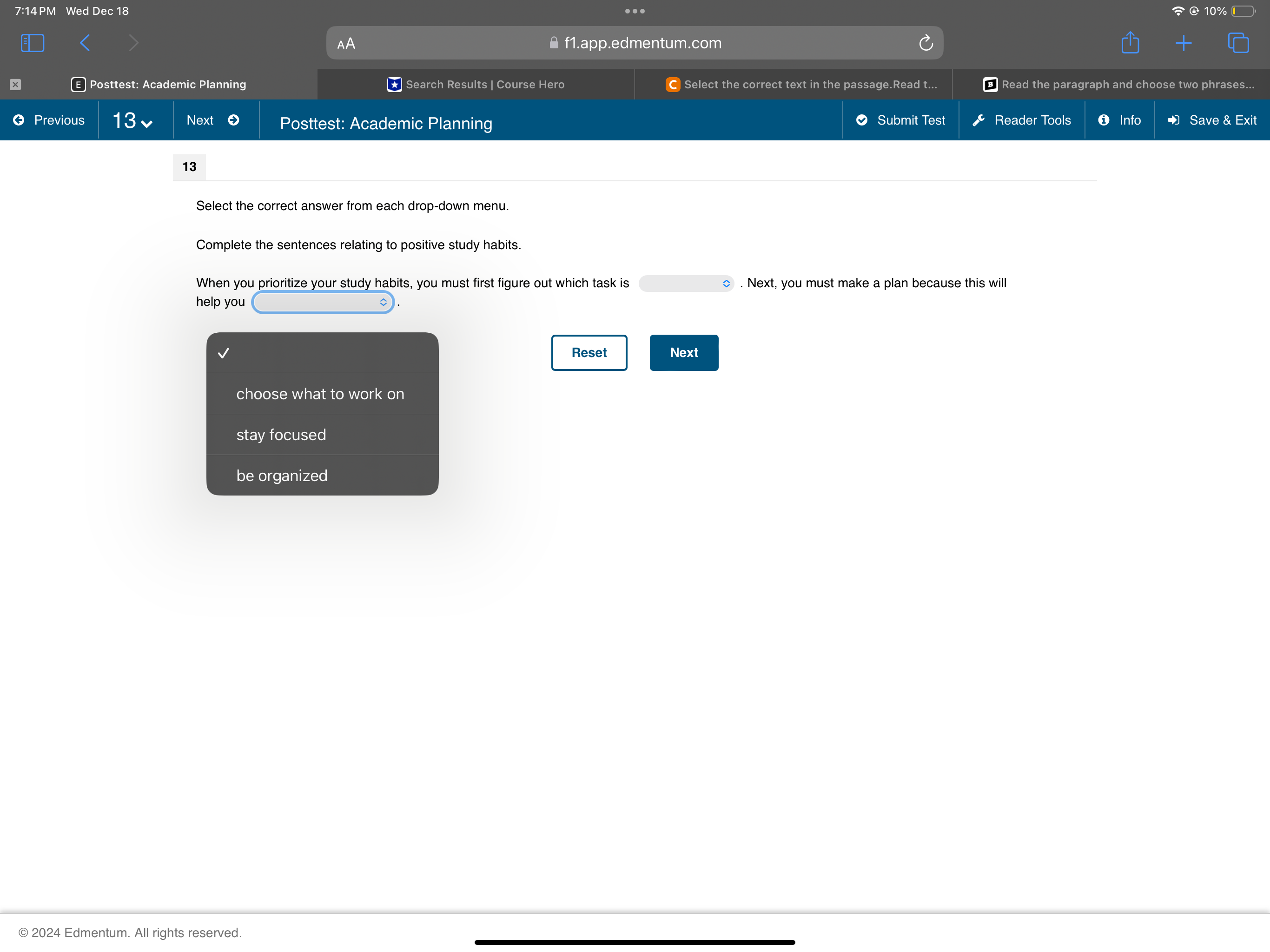Viewport: 1270px width, 952px height.
Task: Open the Info panel
Action: (x=1119, y=120)
